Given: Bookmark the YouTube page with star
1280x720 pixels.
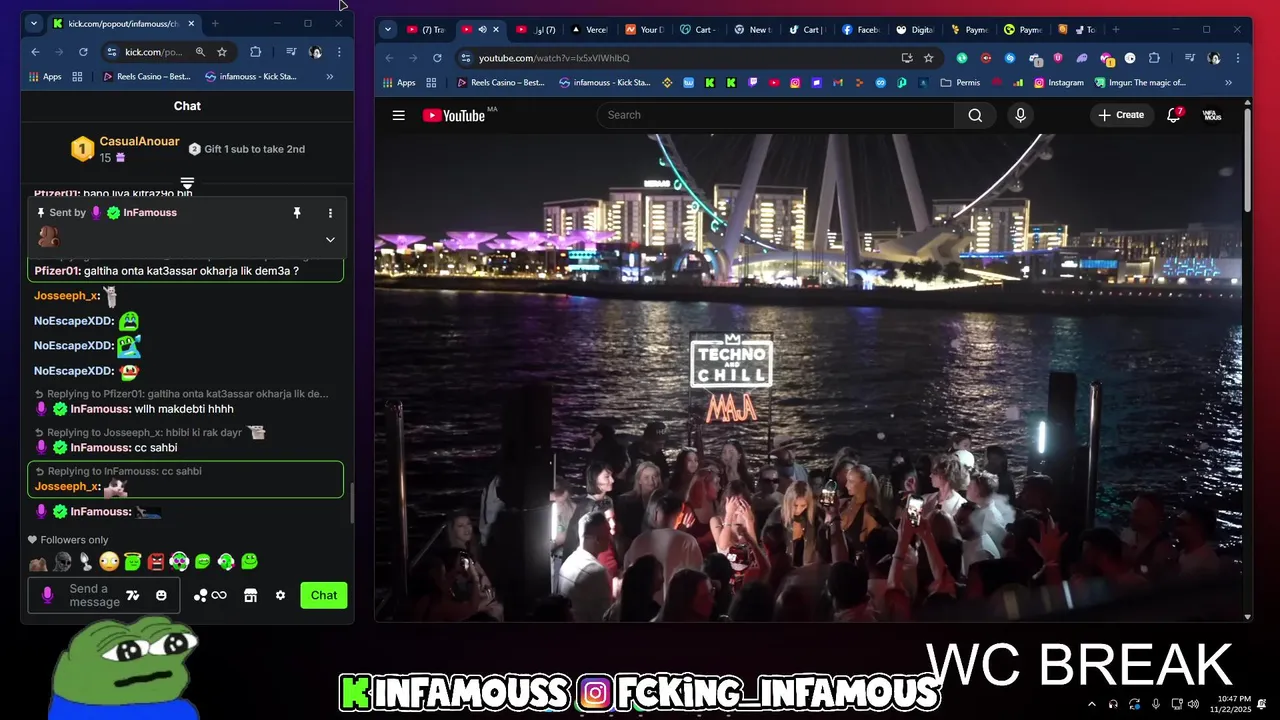Looking at the screenshot, I should pyautogui.click(x=928, y=58).
